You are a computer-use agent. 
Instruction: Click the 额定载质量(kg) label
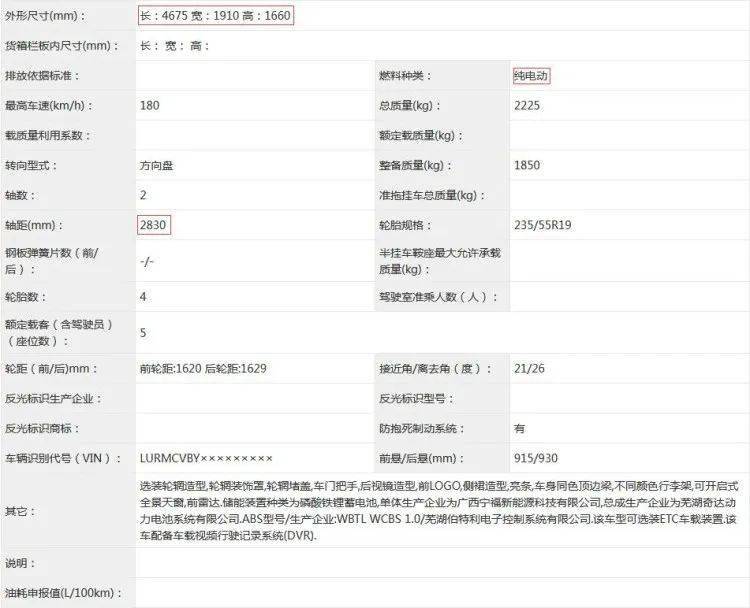pos(421,135)
